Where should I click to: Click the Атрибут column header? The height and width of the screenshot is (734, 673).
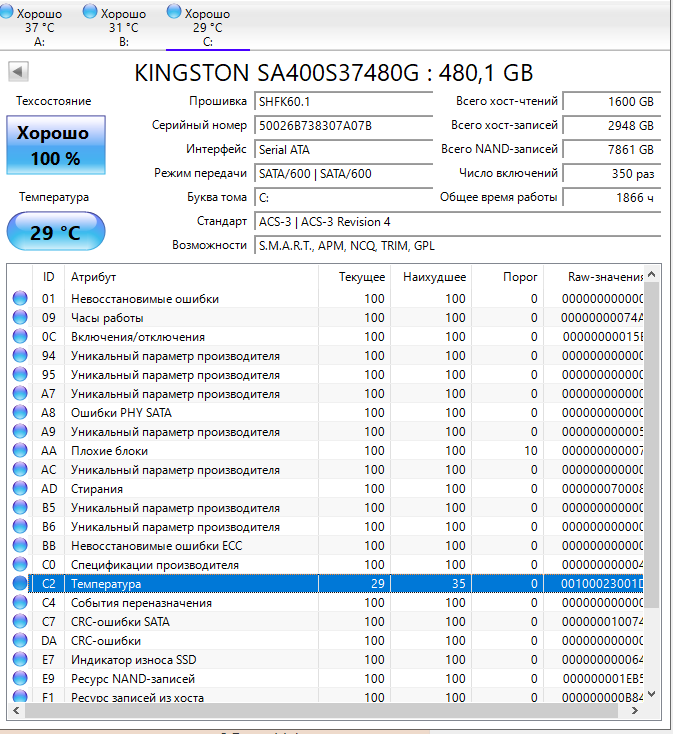click(191, 277)
